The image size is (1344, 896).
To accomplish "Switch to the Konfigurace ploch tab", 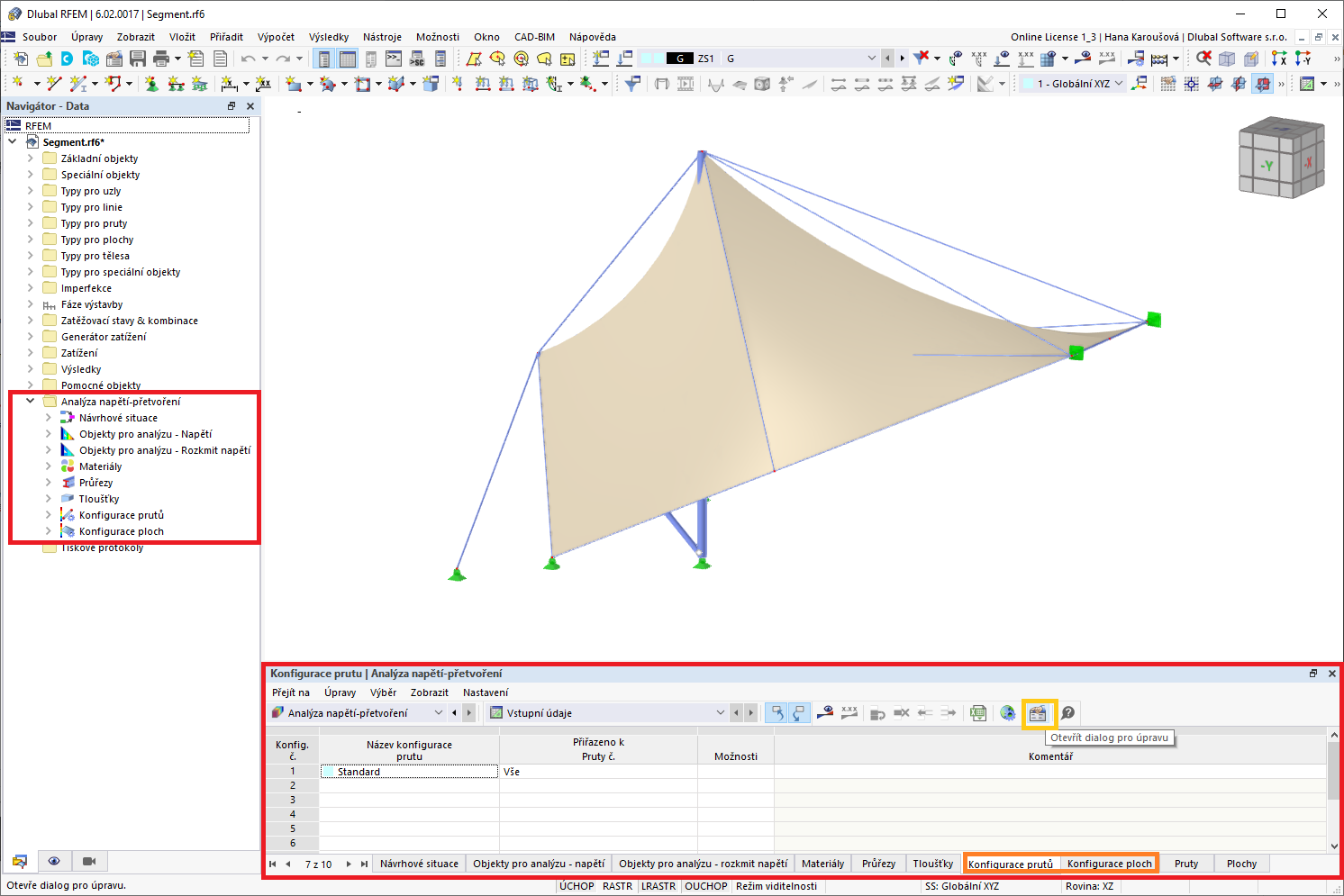I will click(1109, 864).
